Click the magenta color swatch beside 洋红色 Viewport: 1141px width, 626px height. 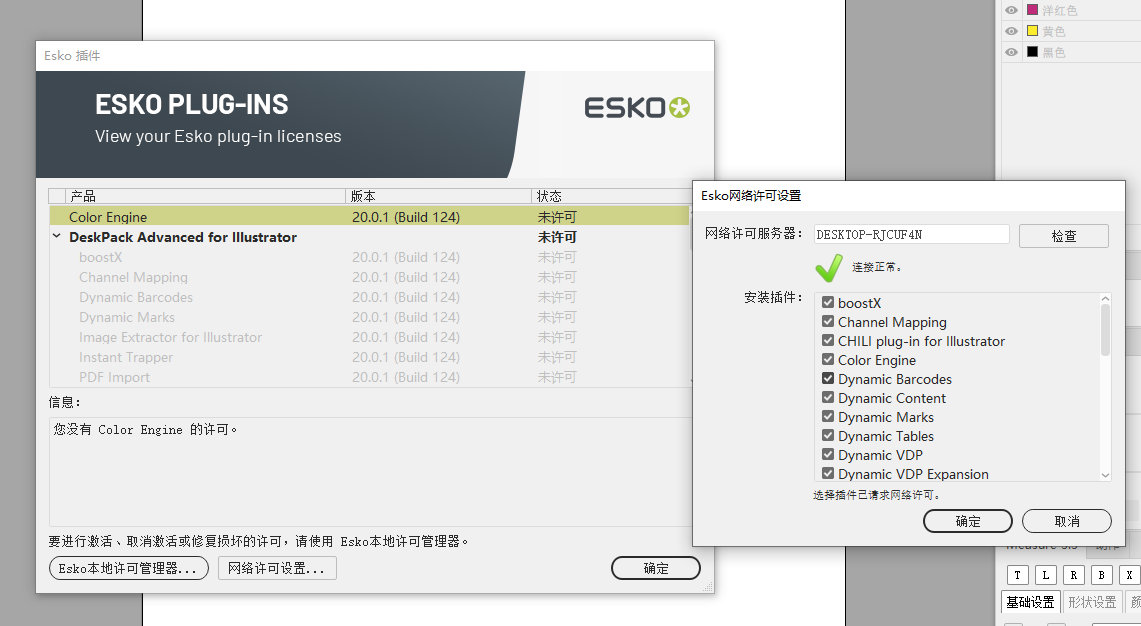[1032, 10]
